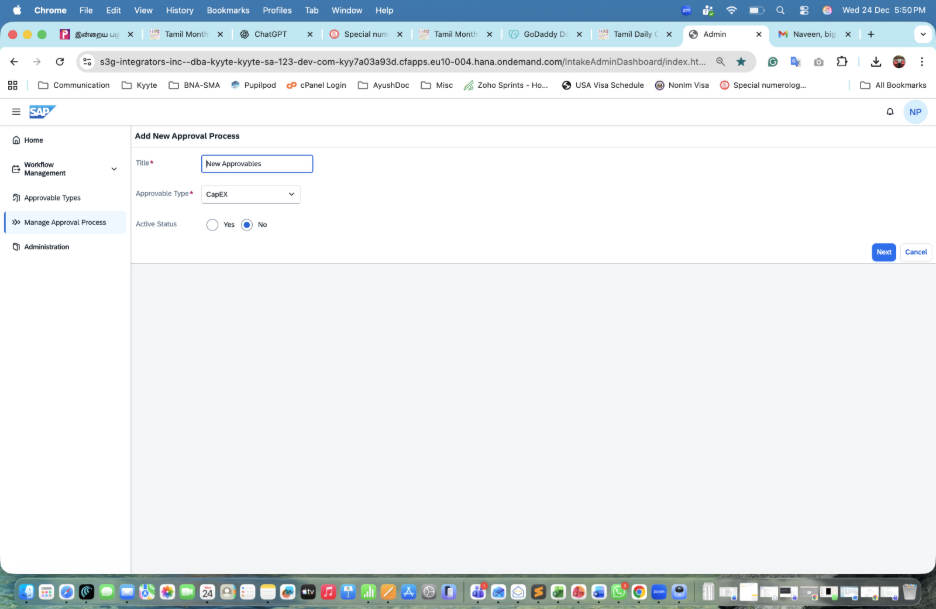Switch to the ChatGPT tab
Screen dimensions: 936x609
tap(277, 35)
